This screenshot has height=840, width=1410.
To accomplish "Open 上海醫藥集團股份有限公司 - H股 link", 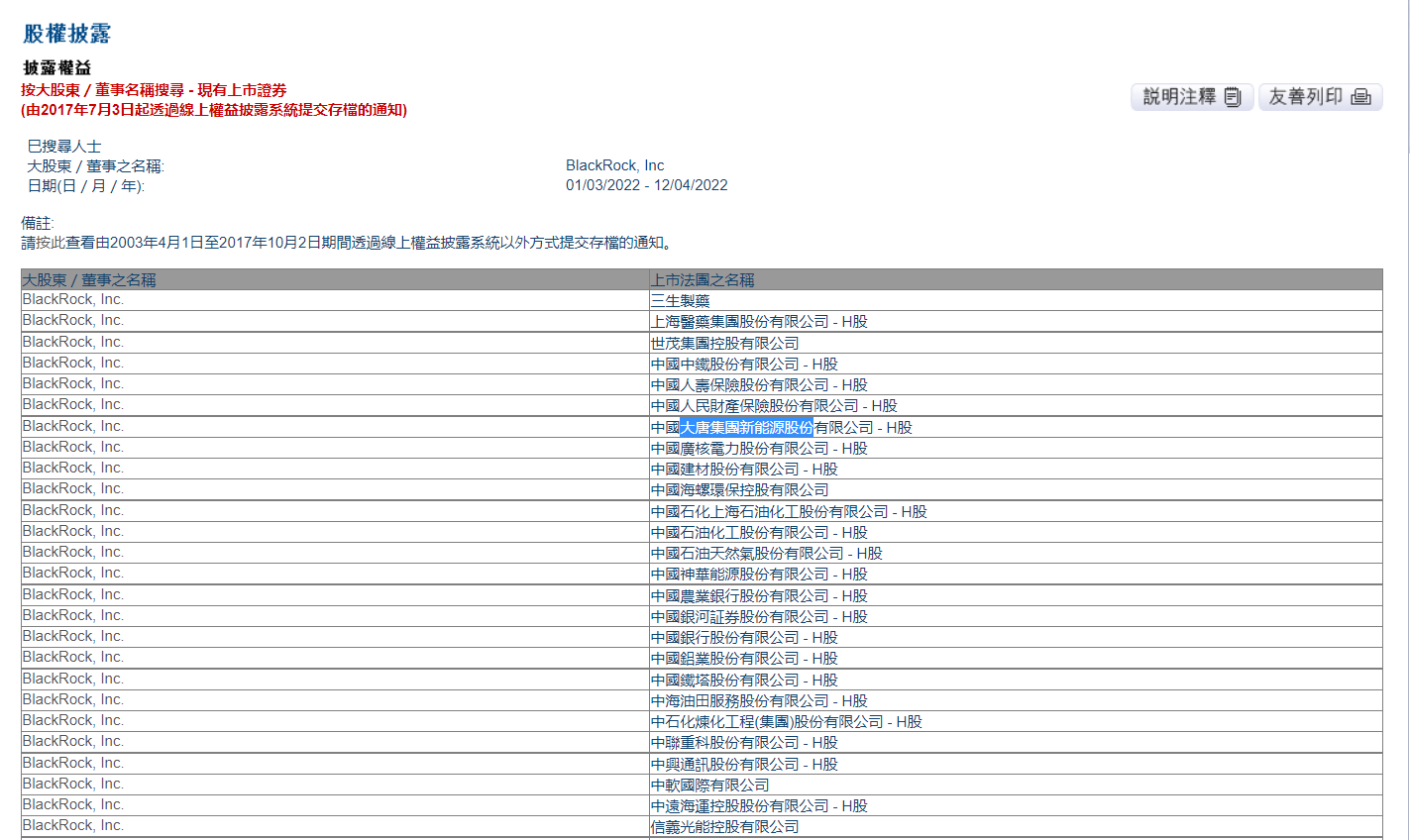I will click(x=759, y=322).
